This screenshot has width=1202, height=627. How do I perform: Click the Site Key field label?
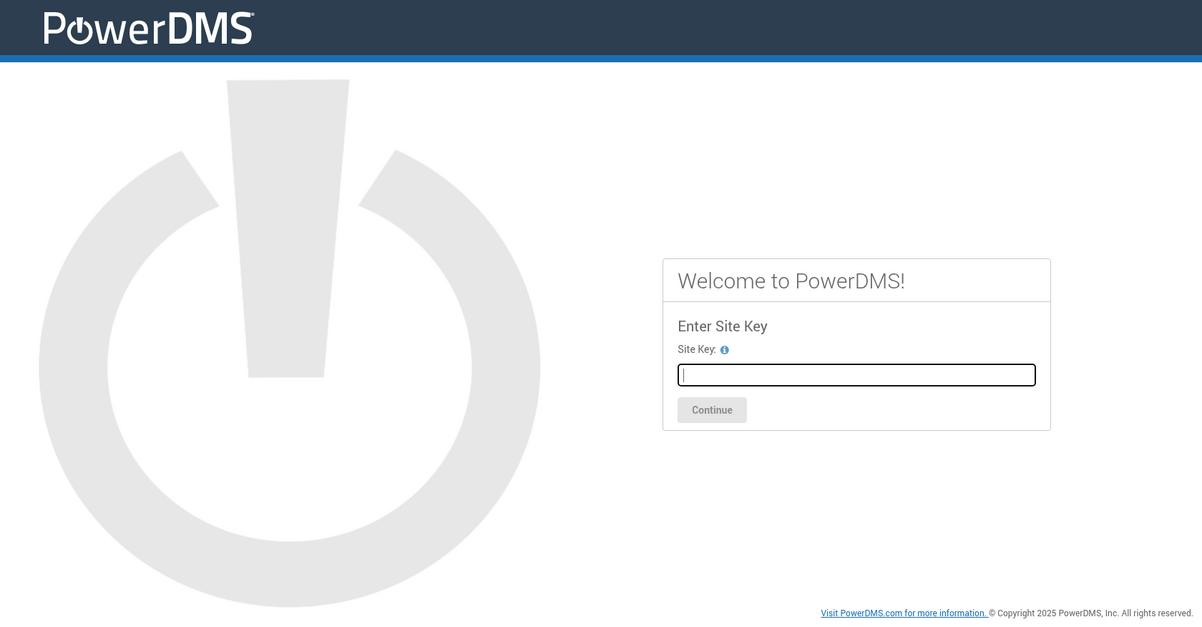697,346
